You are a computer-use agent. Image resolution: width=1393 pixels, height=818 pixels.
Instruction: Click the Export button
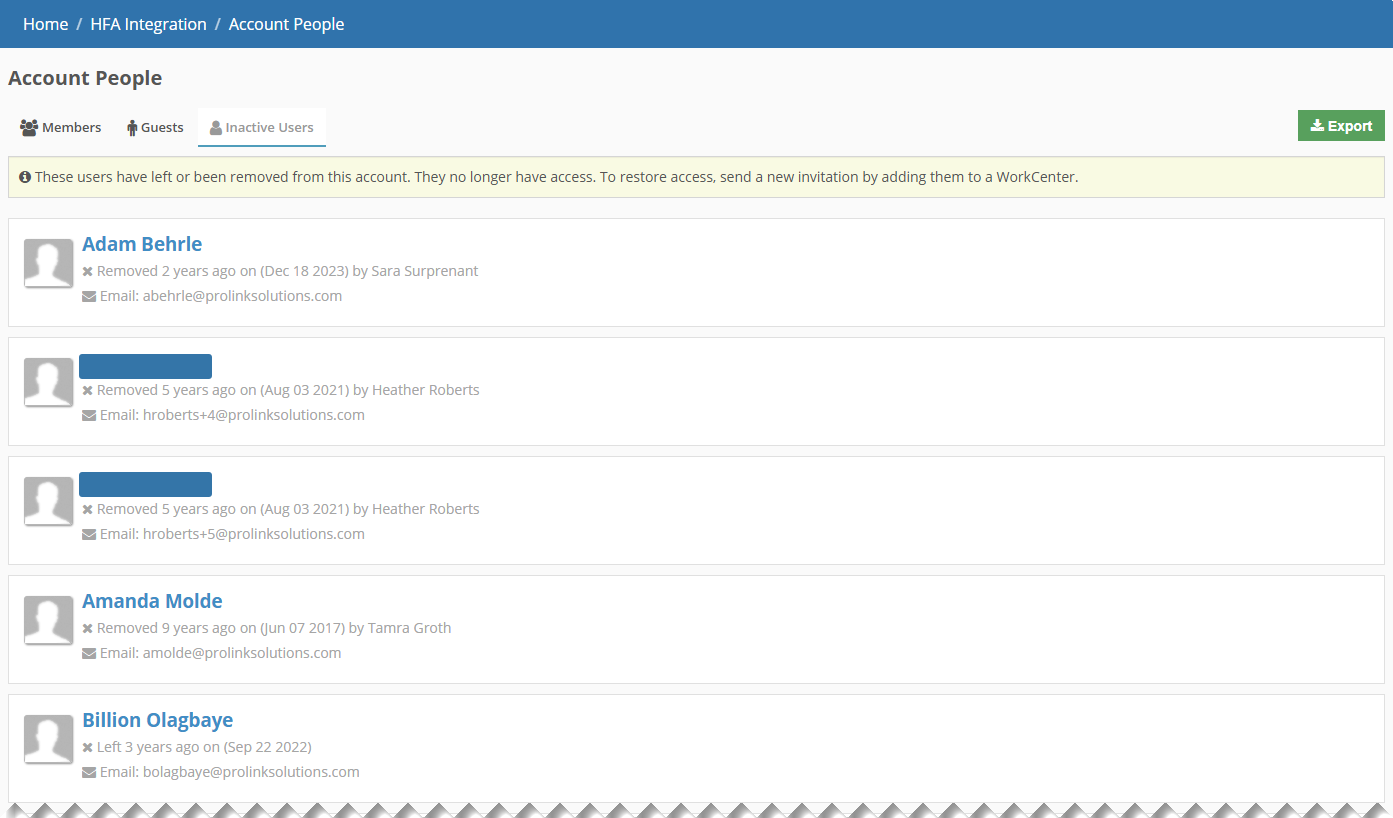pos(1341,125)
